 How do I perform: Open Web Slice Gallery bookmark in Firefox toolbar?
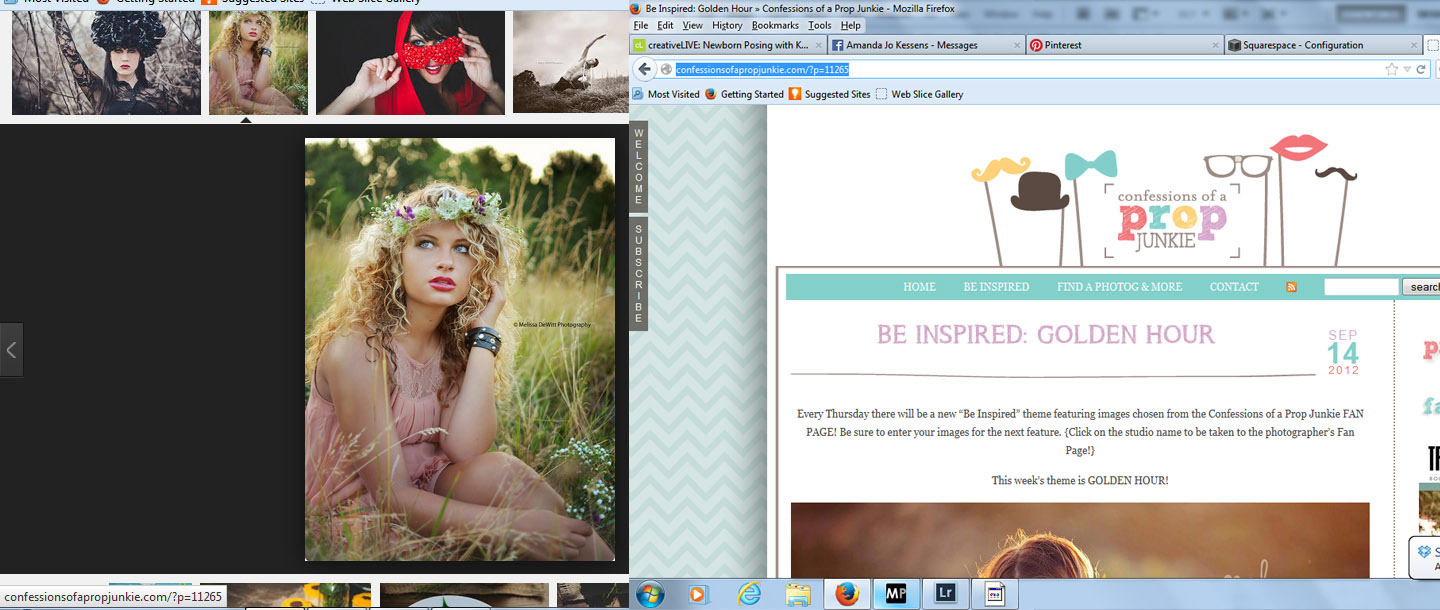click(919, 94)
